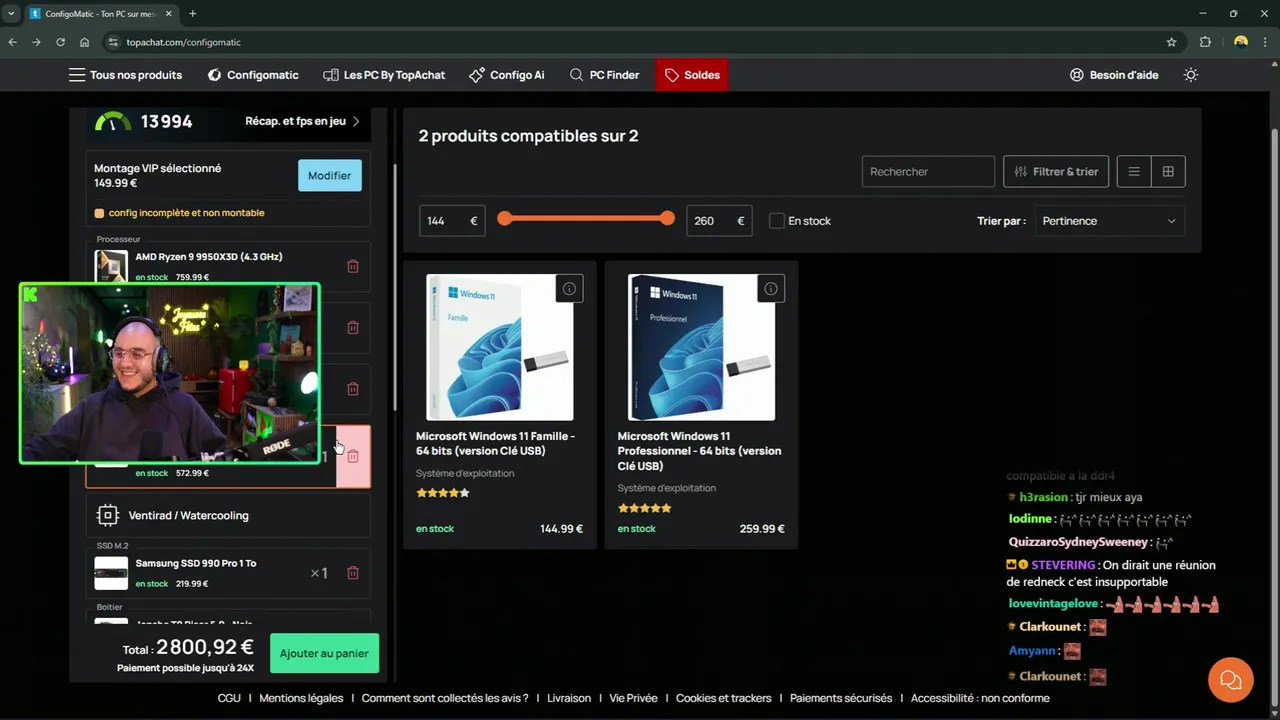Open the Filtrer & trier panel
This screenshot has height=720, width=1280.
[x=1056, y=172]
